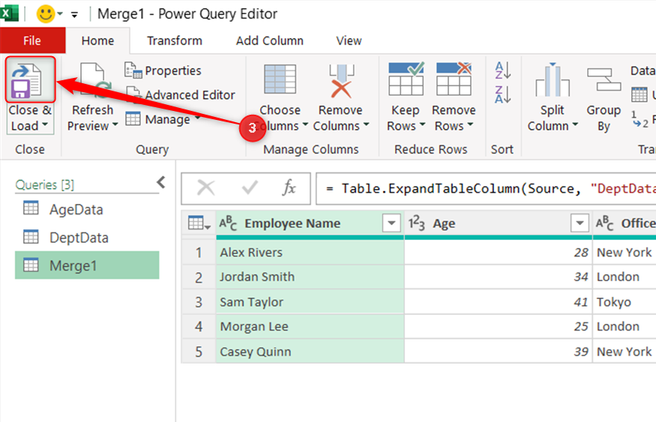The height and width of the screenshot is (422, 656).
Task: Select Office cell Tokyo
Action: (x=625, y=302)
